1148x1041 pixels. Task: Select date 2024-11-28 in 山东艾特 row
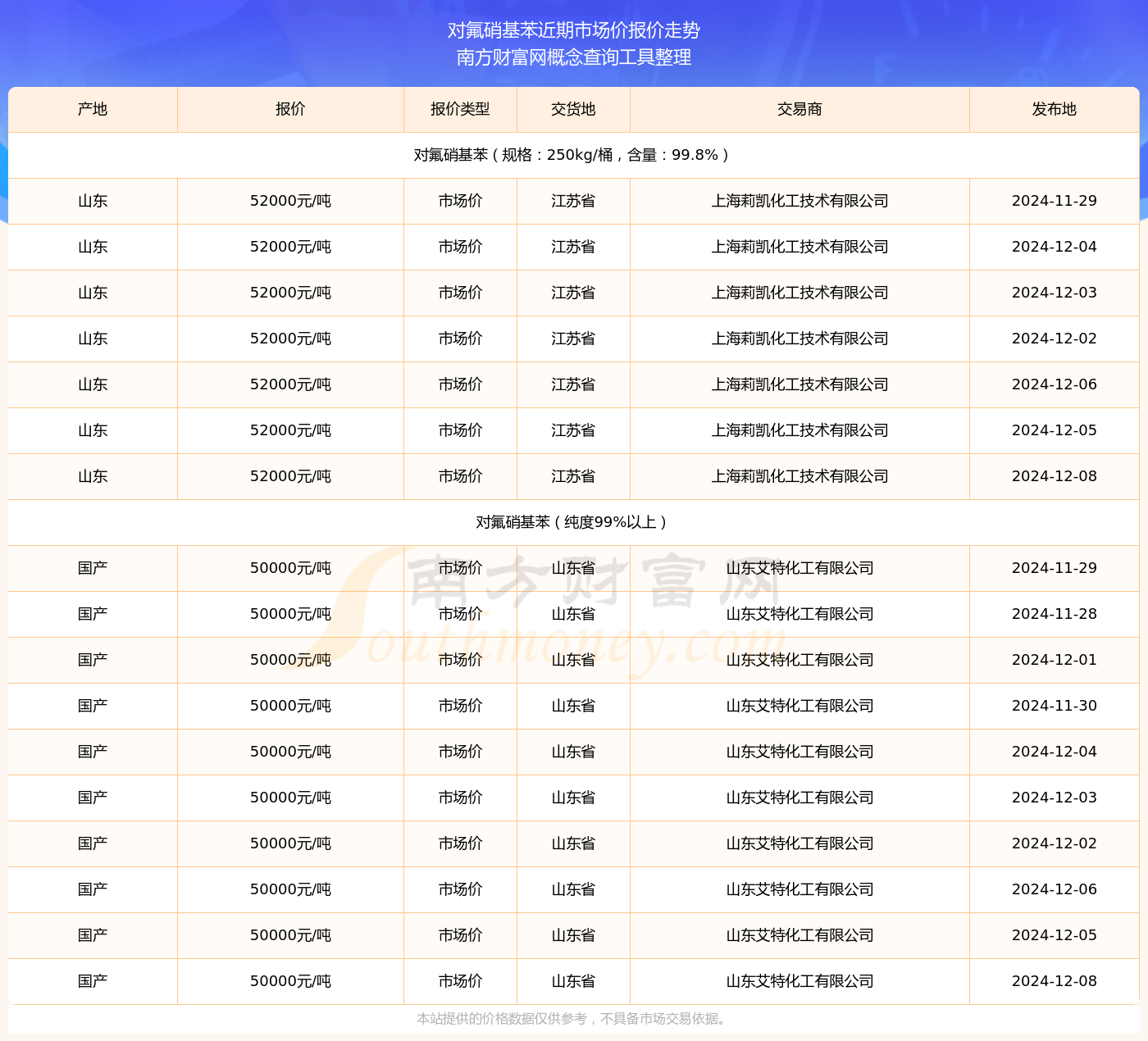coord(1055,614)
